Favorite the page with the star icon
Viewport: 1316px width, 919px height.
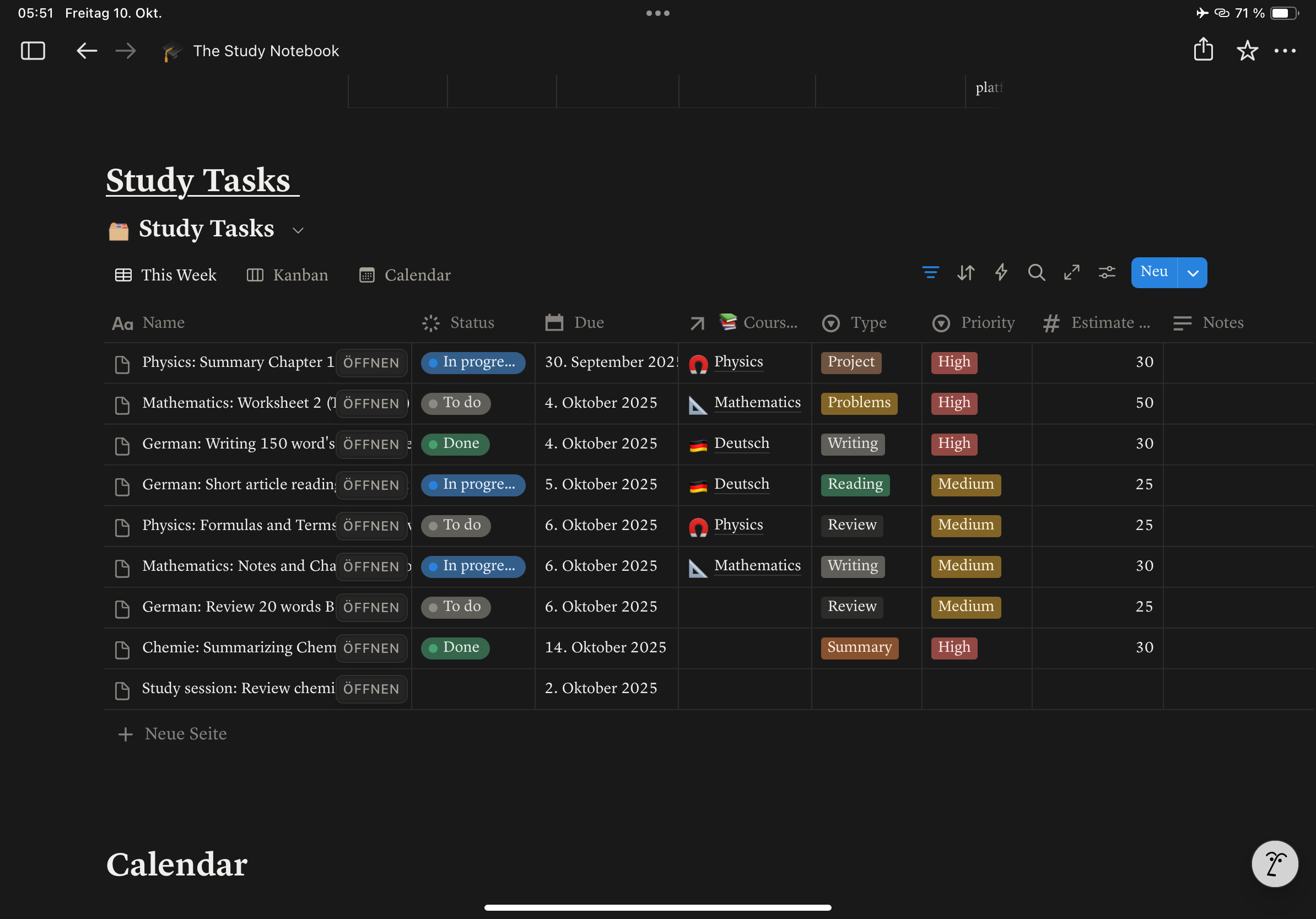(1248, 51)
